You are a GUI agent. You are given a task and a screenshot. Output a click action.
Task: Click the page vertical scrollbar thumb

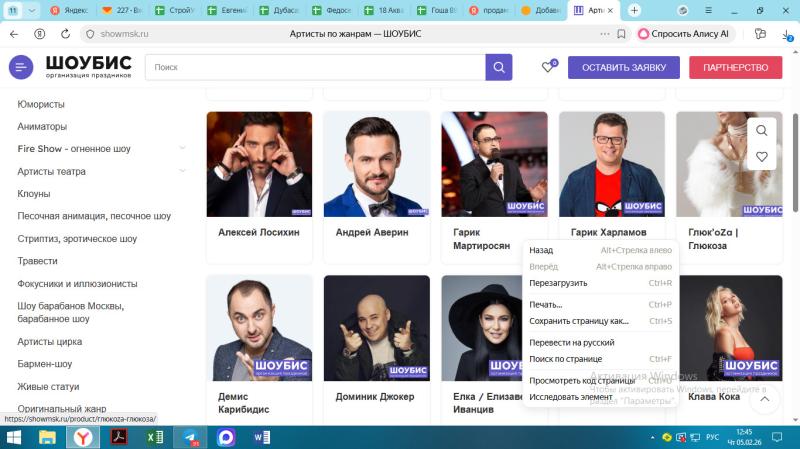[795, 162]
